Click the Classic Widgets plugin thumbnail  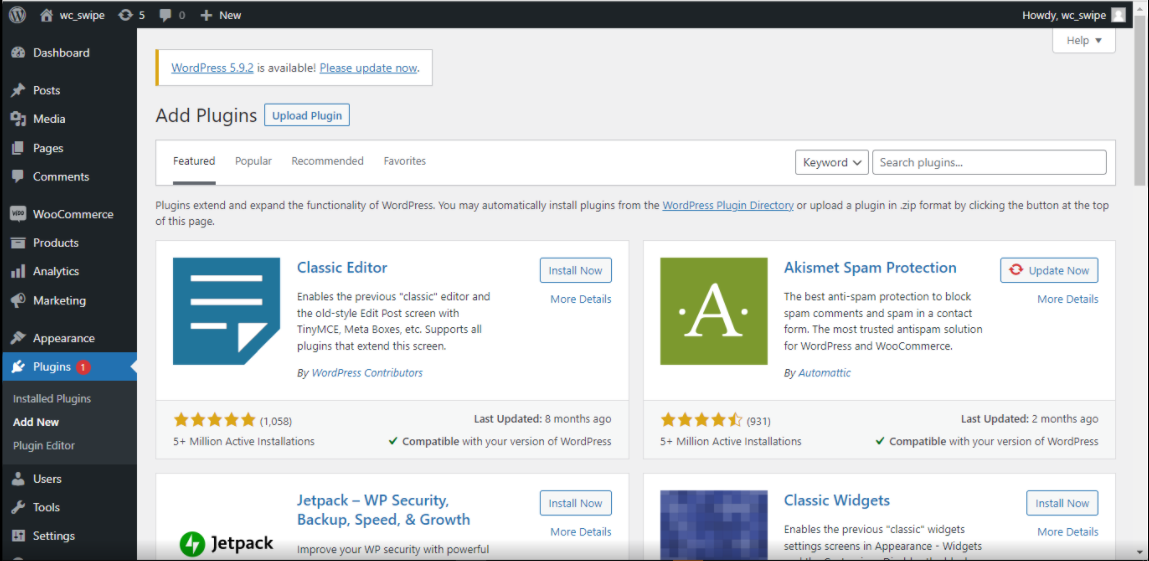714,524
